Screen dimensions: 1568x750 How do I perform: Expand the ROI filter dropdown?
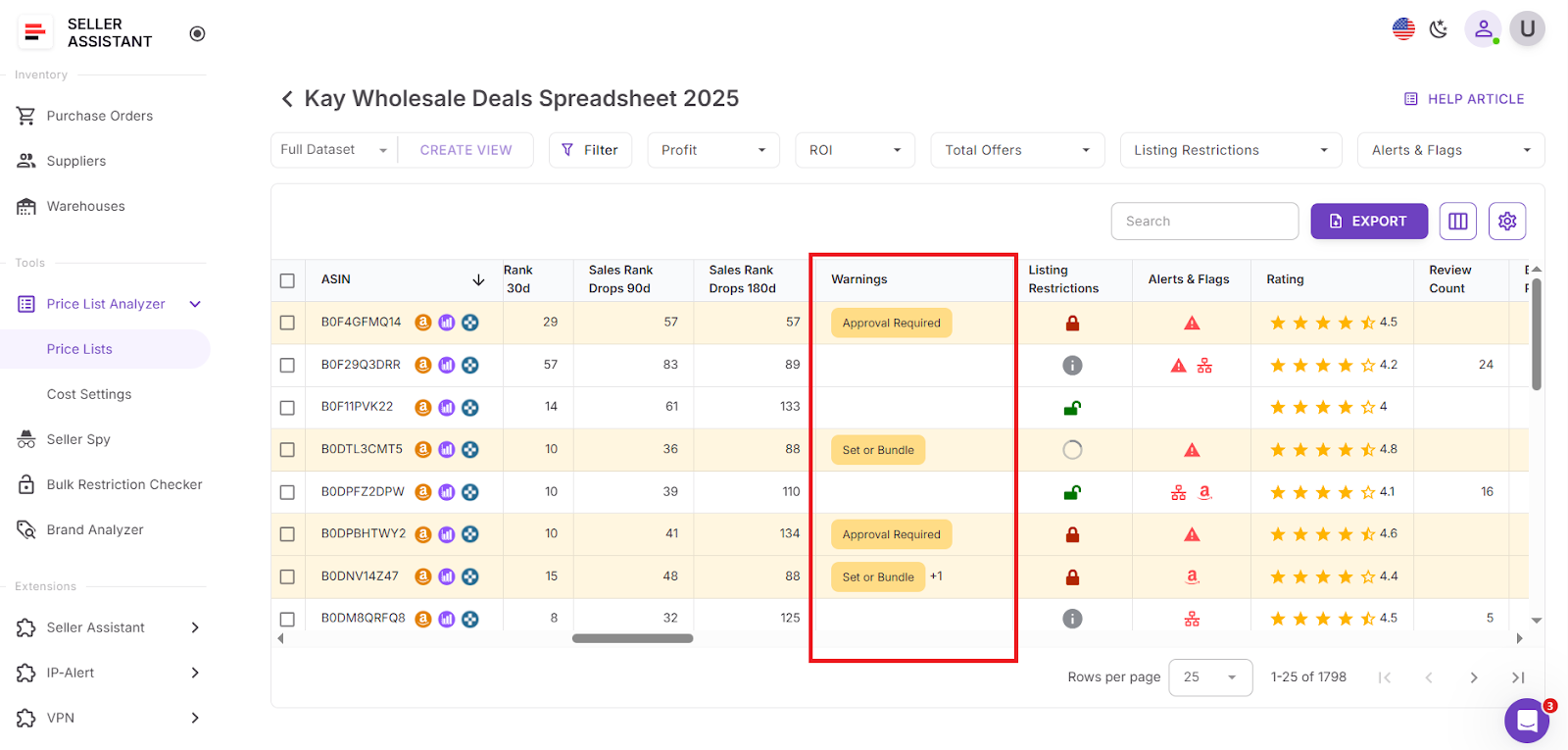855,150
